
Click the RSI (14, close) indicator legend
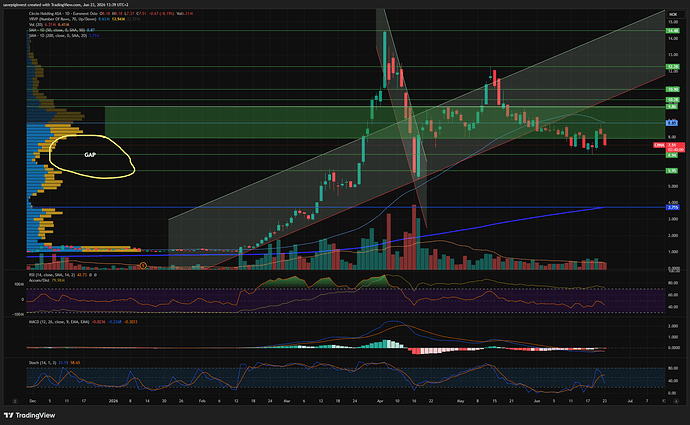(x=52, y=275)
